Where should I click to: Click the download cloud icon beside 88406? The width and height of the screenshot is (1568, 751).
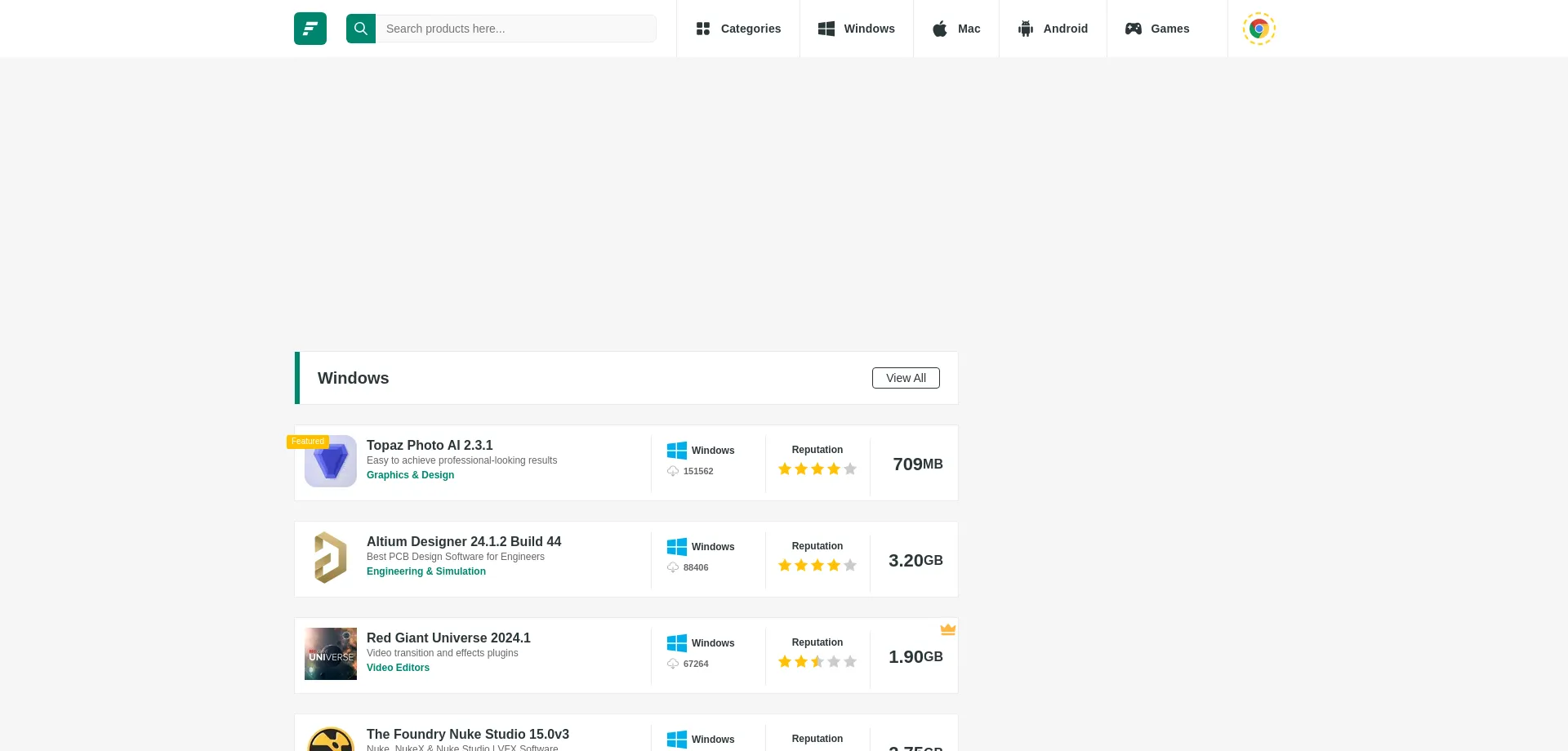673,567
